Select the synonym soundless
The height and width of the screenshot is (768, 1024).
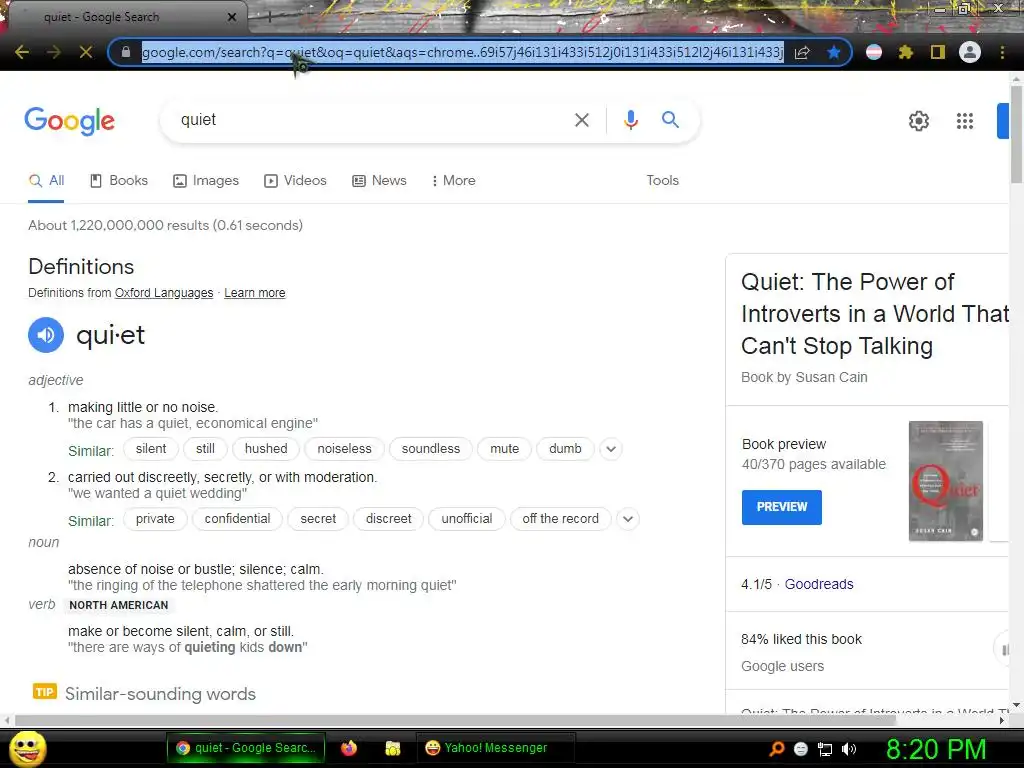[x=430, y=449]
